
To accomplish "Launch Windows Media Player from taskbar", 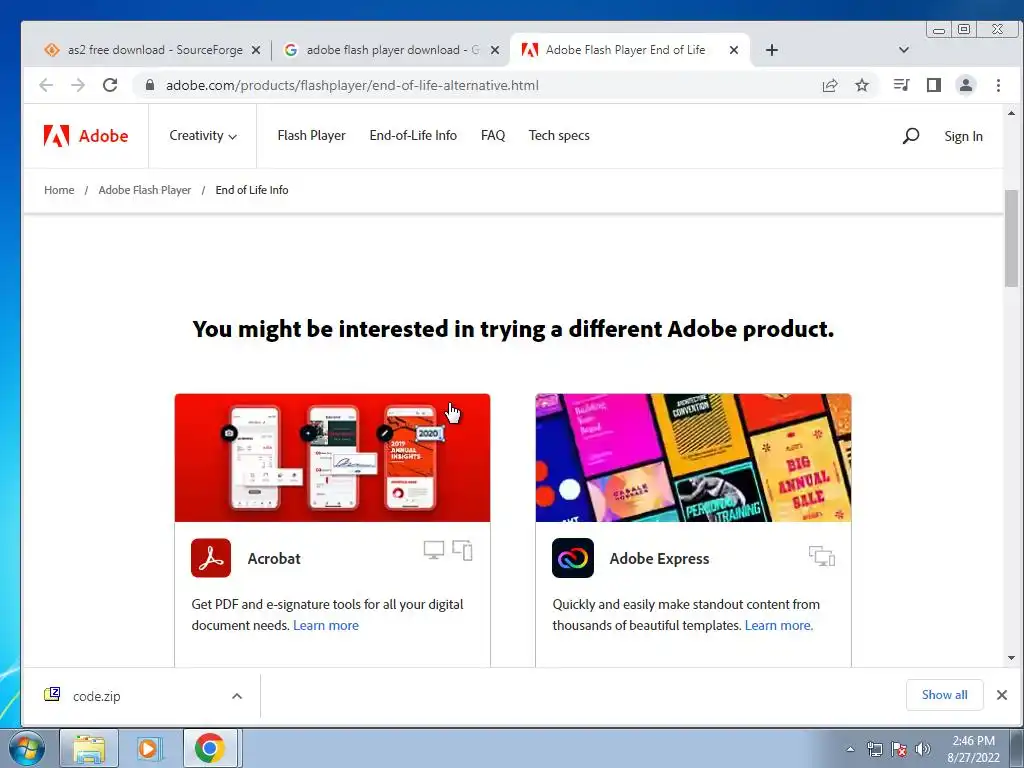I will tap(148, 748).
